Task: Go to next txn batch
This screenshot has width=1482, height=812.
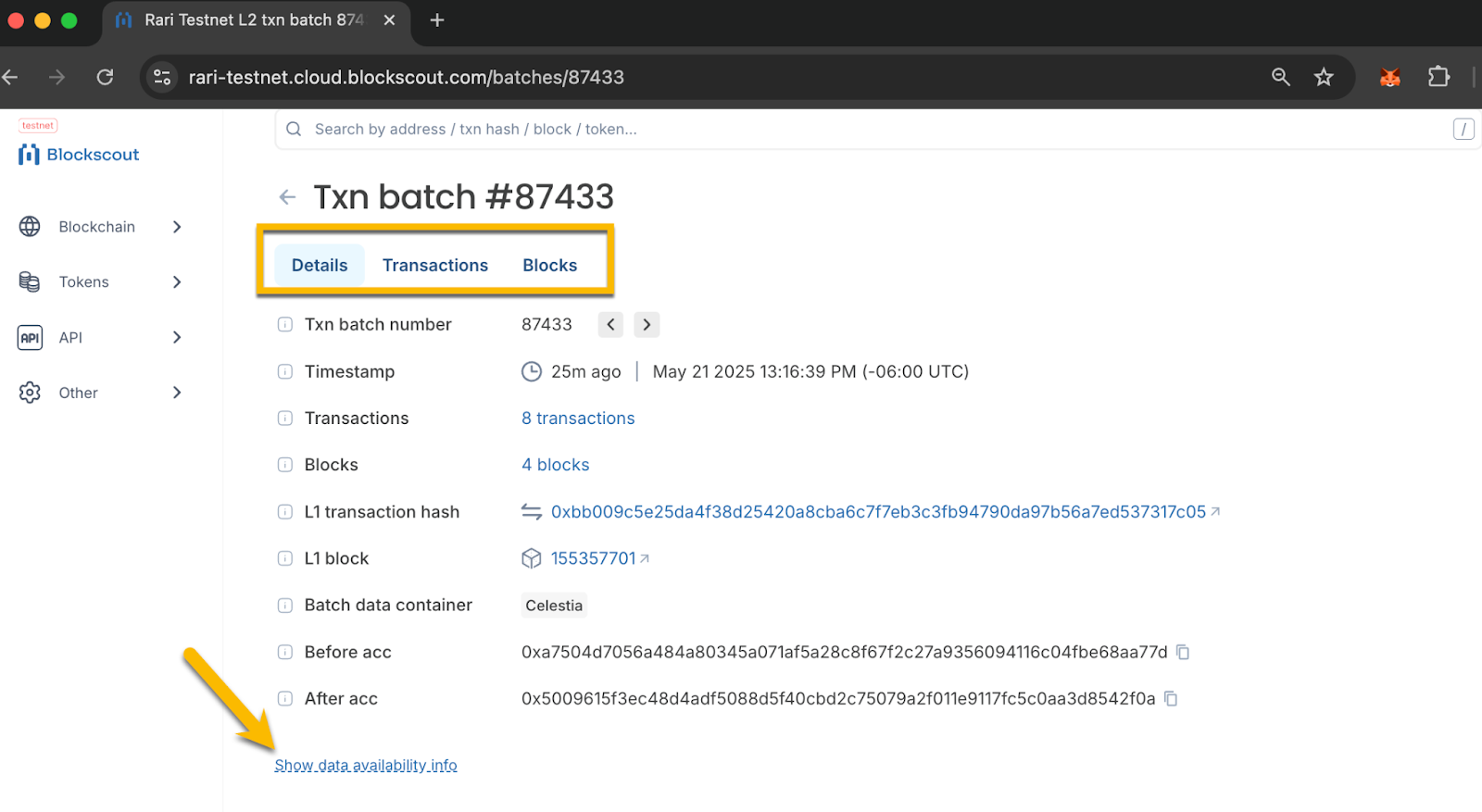Action: point(647,324)
